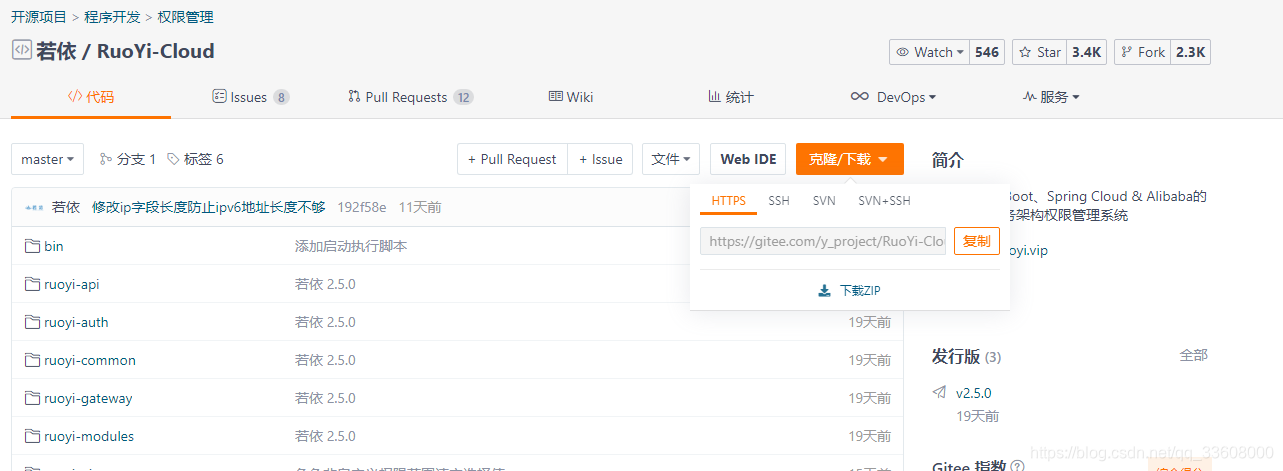
Task: Click 添加启动执行脚本 commit message
Action: (351, 246)
